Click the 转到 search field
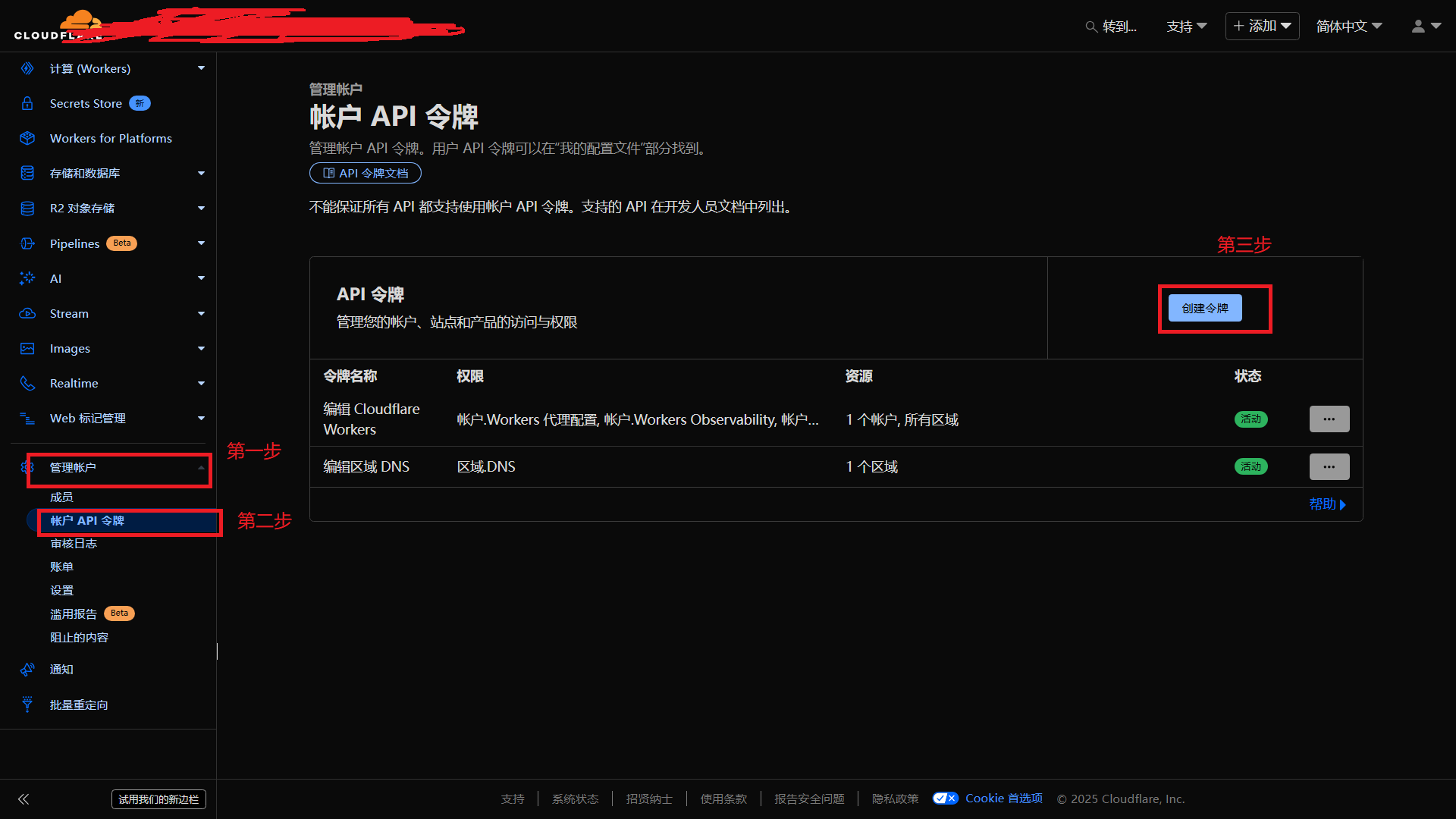1456x819 pixels. pos(1112,26)
